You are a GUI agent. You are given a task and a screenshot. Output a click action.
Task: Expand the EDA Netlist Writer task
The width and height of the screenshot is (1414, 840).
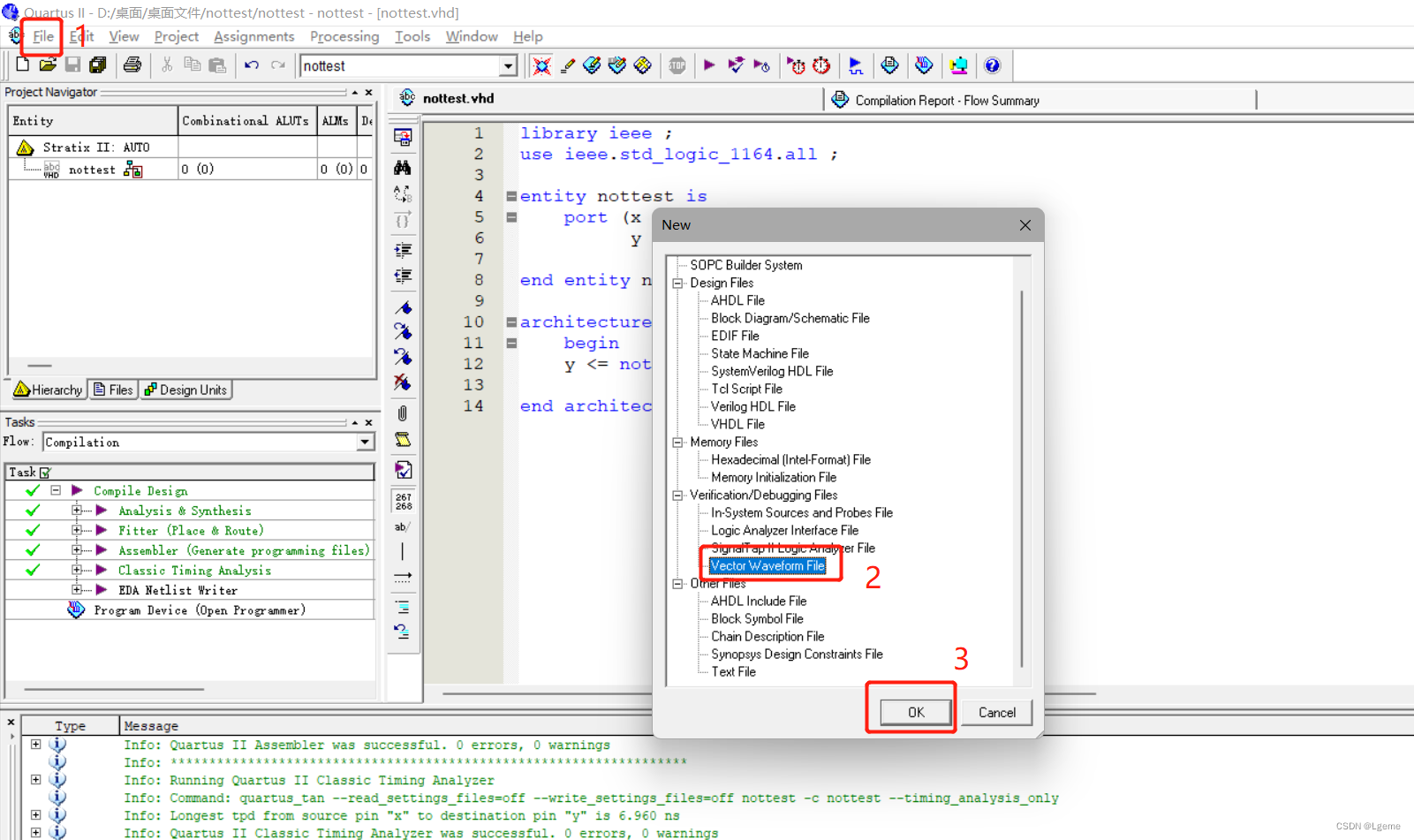(77, 589)
